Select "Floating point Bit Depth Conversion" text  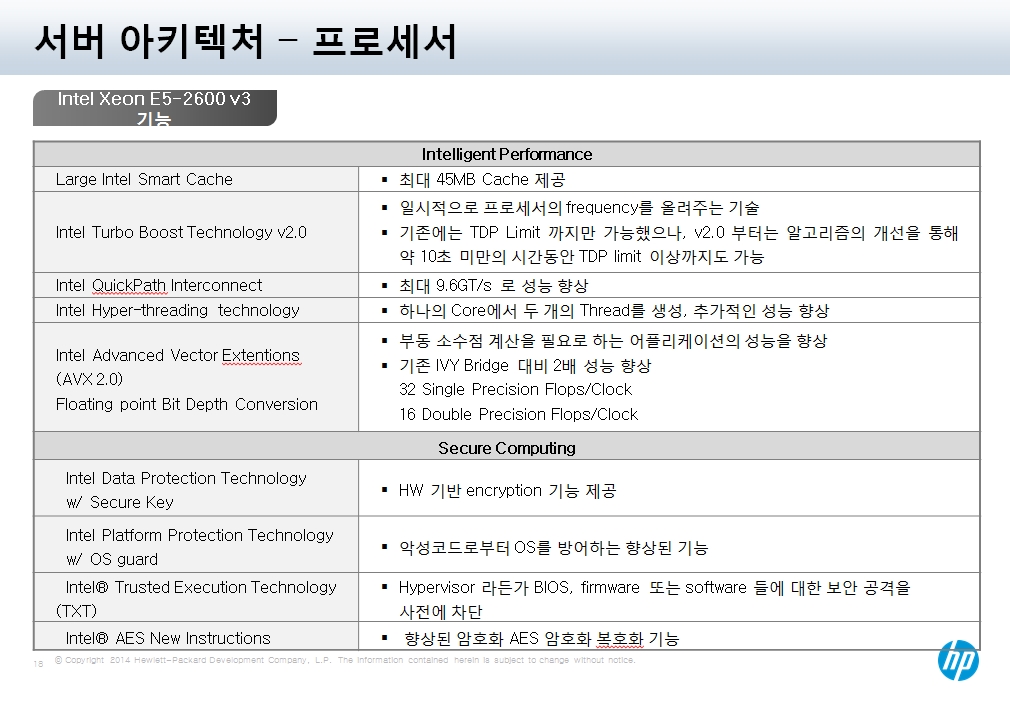[187, 404]
